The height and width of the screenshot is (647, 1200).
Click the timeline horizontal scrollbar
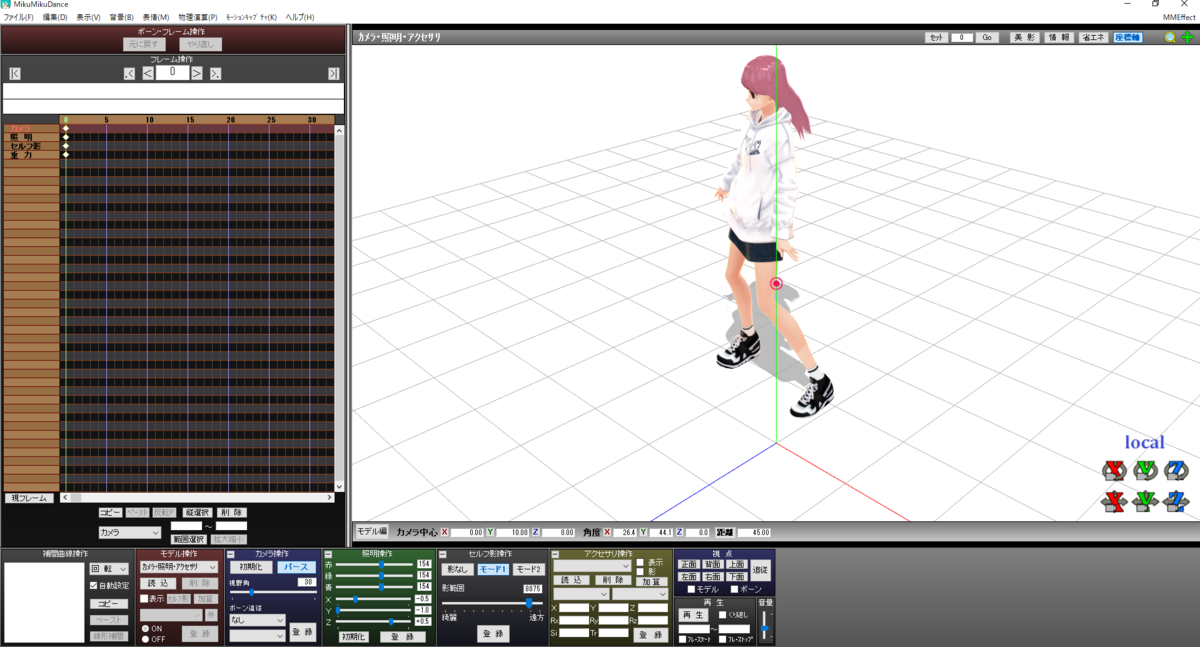[198, 497]
